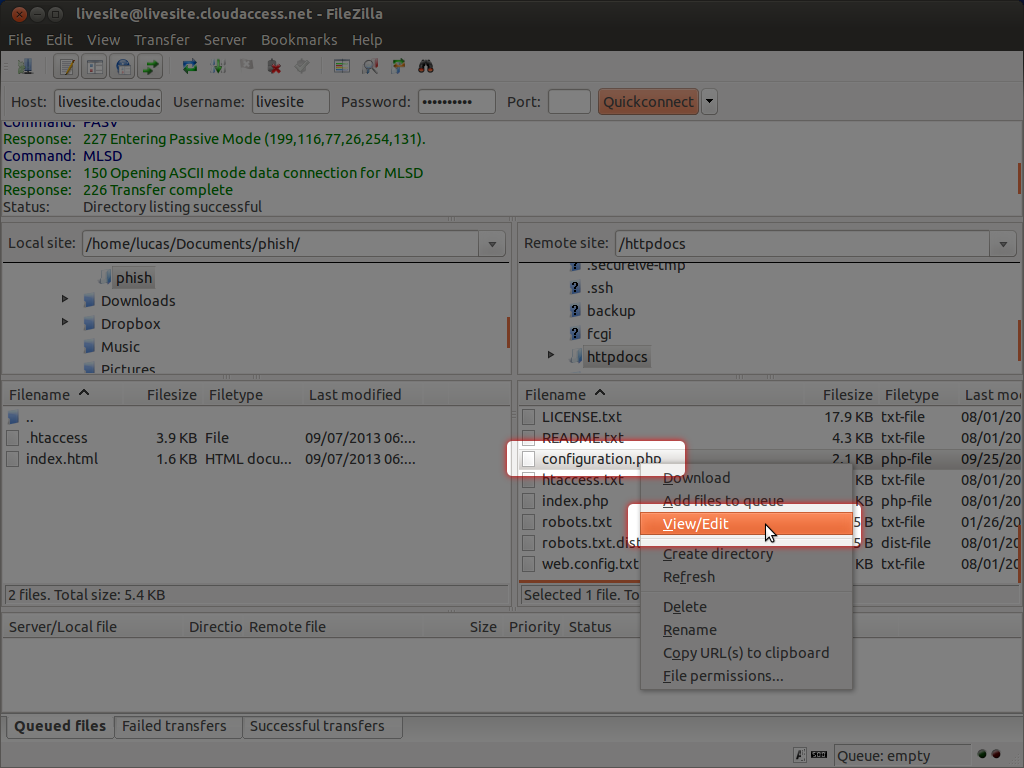Click the parent directory '..' folder icon
Viewport: 1024px width, 768px height.
13,417
